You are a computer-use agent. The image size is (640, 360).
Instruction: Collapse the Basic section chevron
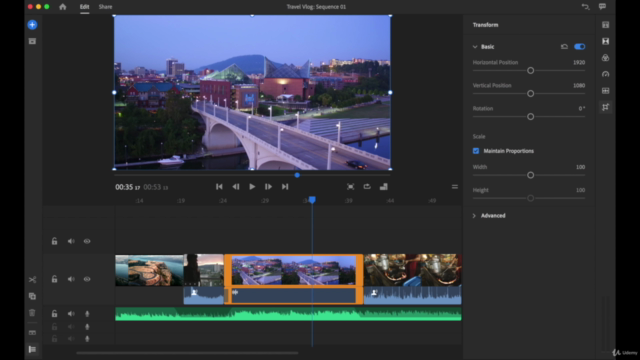[x=475, y=47]
